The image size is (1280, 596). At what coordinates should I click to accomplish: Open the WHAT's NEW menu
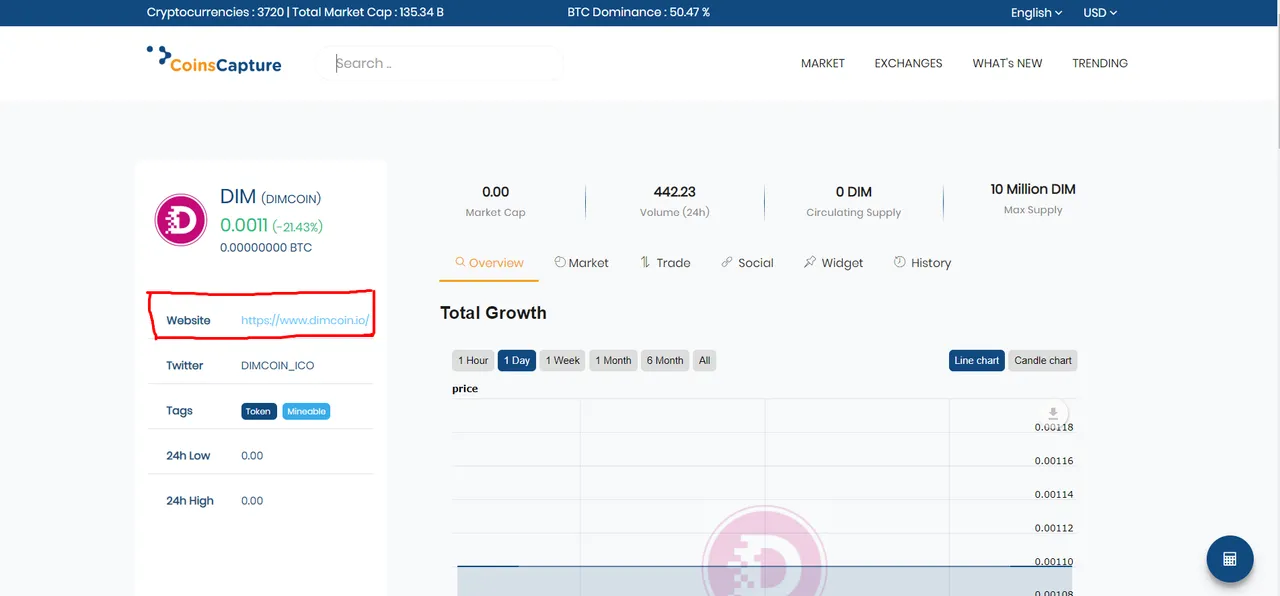[x=1007, y=63]
